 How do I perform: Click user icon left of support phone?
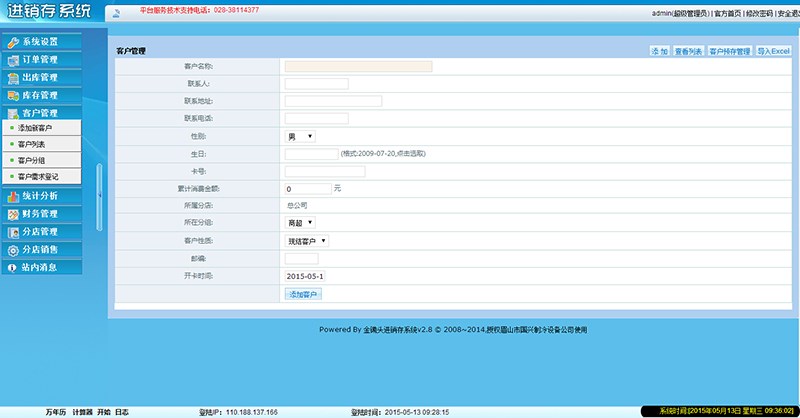(116, 13)
